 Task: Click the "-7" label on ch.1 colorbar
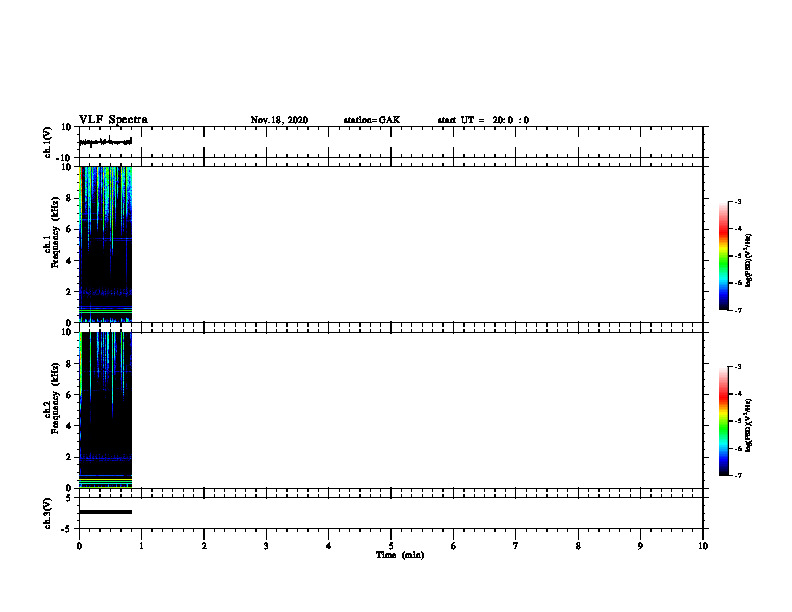tap(737, 310)
